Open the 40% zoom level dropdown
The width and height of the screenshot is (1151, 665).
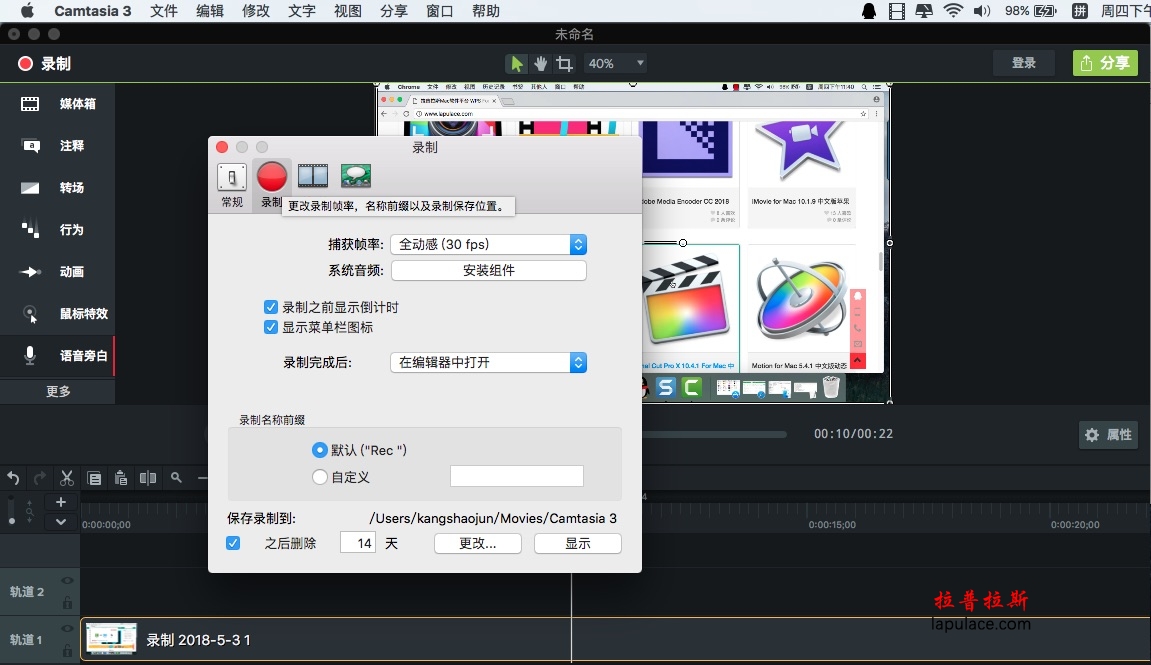click(615, 64)
